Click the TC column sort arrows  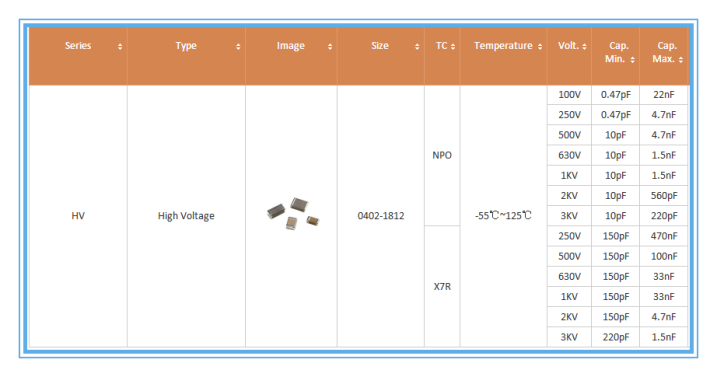click(453, 47)
